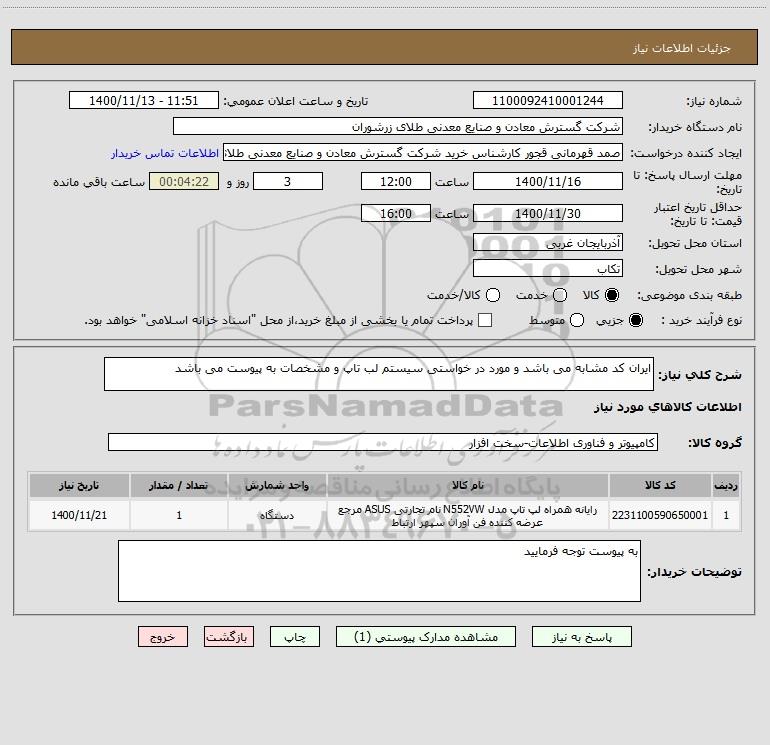Click the خروج exit button
The height and width of the screenshot is (745, 770).
pos(163,636)
